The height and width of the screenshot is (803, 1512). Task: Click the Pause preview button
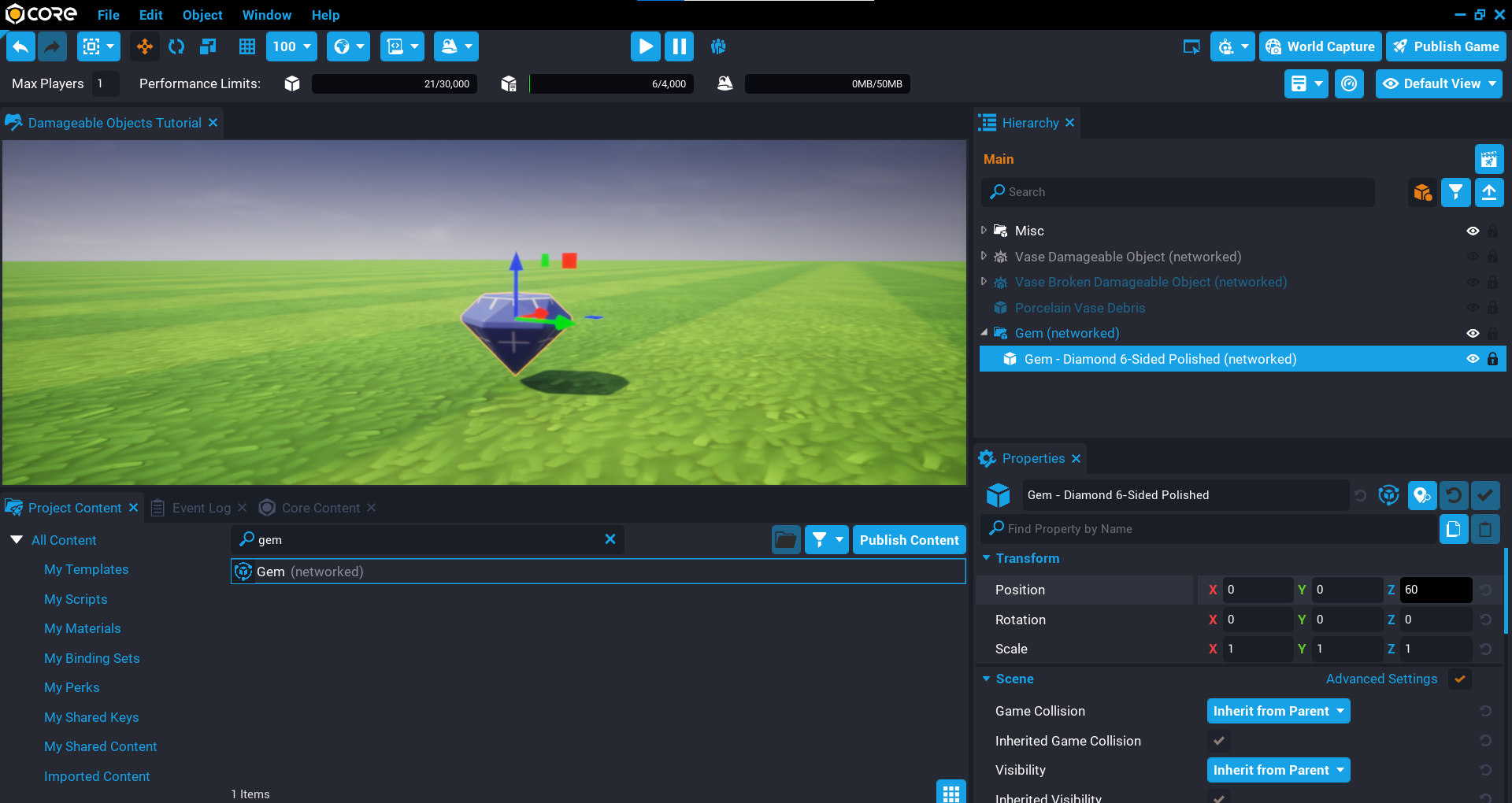pyautogui.click(x=679, y=46)
